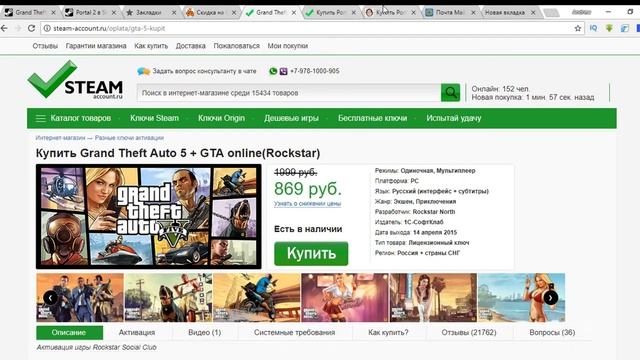Open the Системные требования tab
The image size is (640, 360).
click(294, 333)
